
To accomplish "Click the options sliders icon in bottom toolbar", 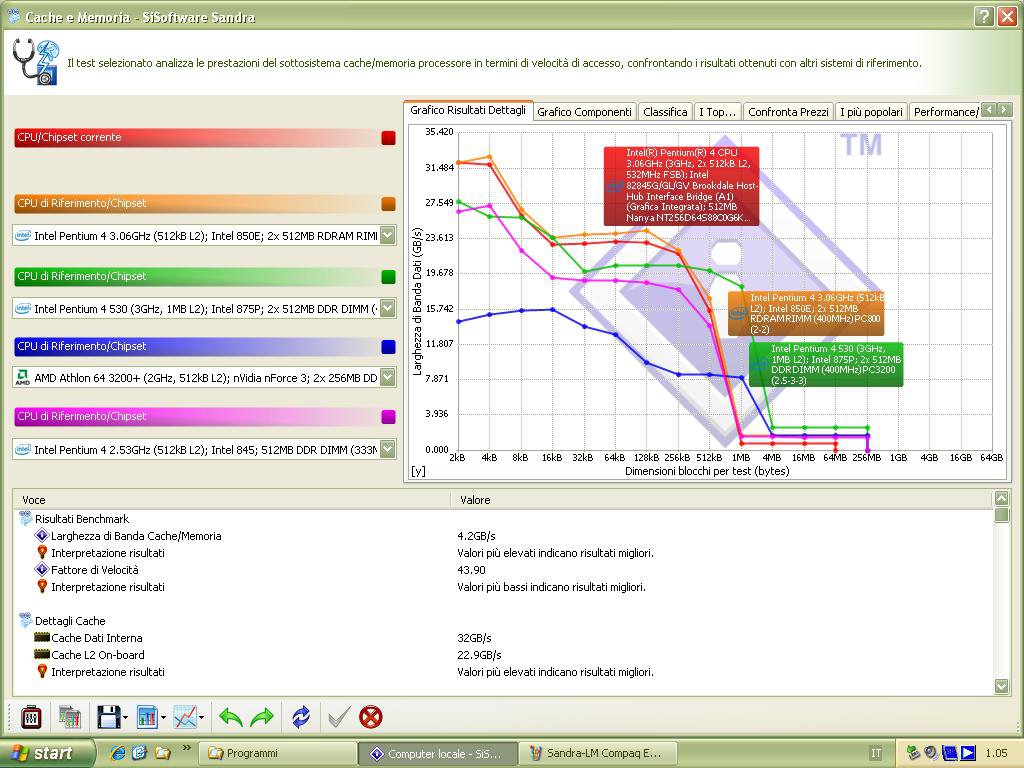I will click(x=31, y=717).
